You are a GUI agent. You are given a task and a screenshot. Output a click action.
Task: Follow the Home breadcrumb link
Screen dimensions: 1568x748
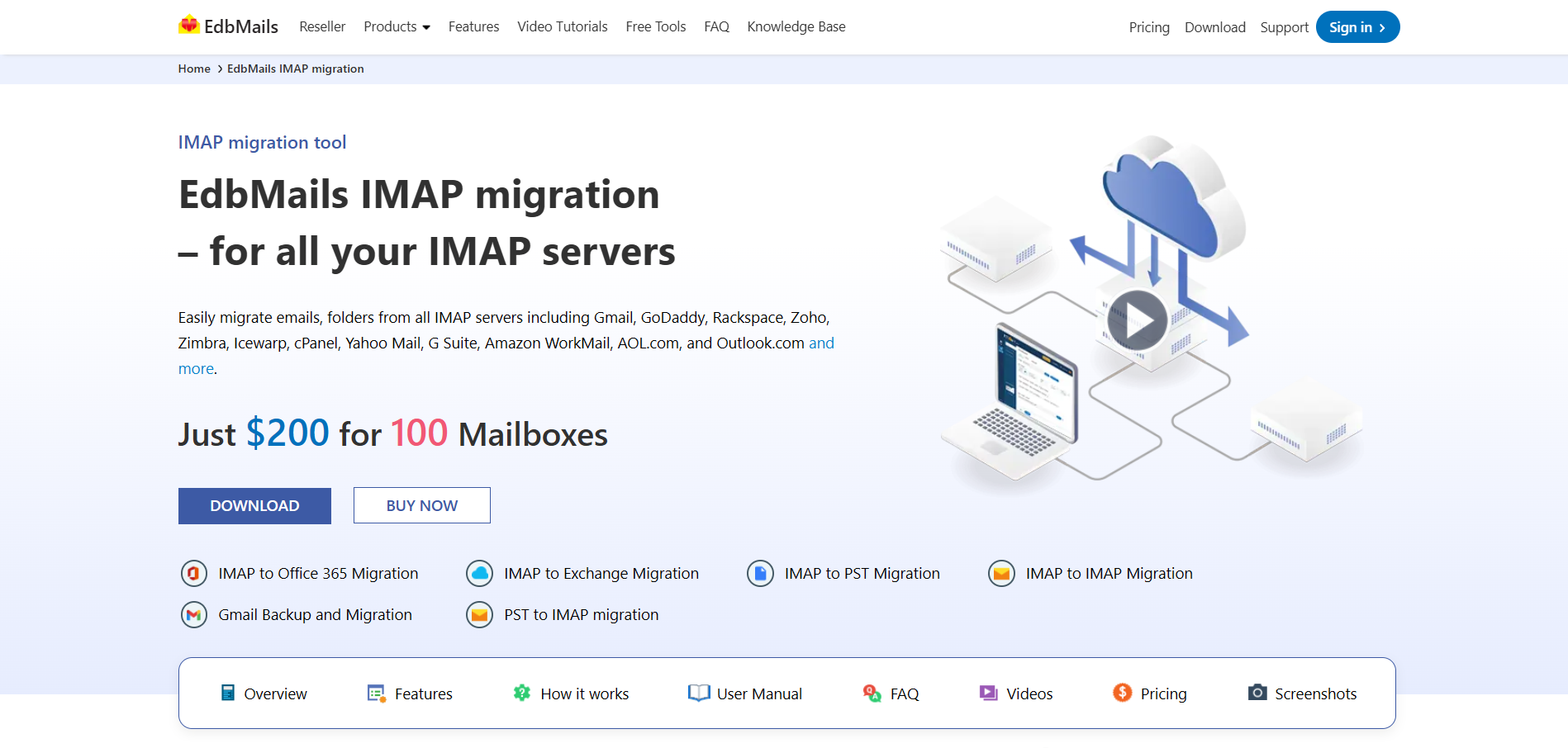pos(194,69)
